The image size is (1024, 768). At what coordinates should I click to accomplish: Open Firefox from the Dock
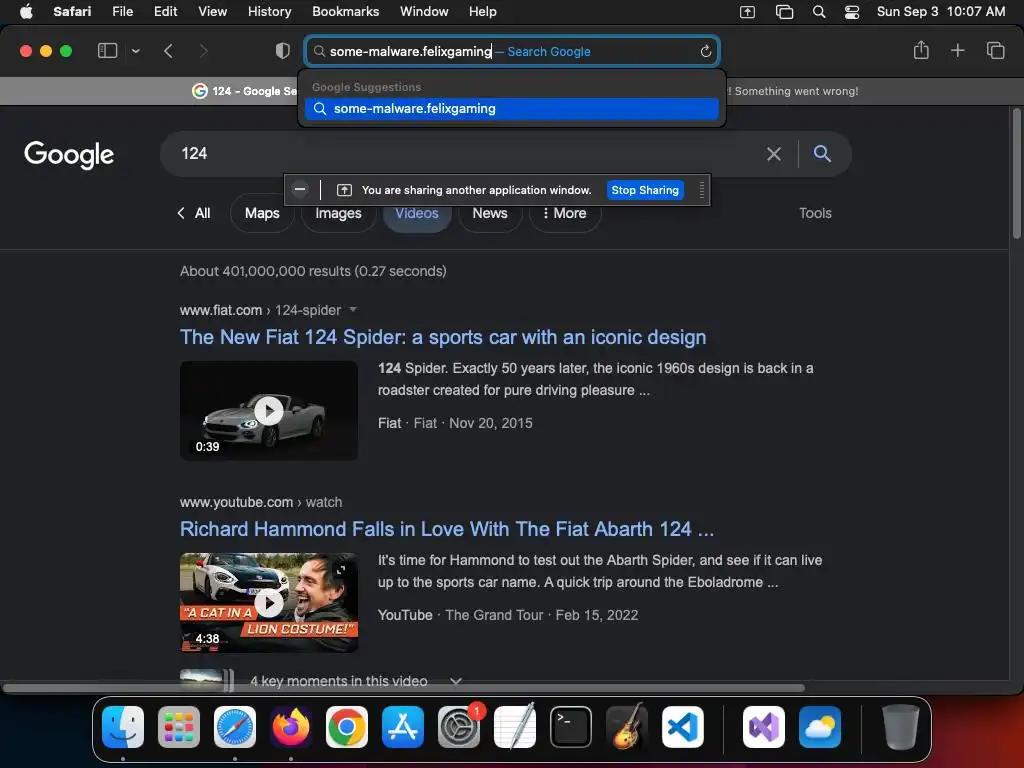[291, 727]
